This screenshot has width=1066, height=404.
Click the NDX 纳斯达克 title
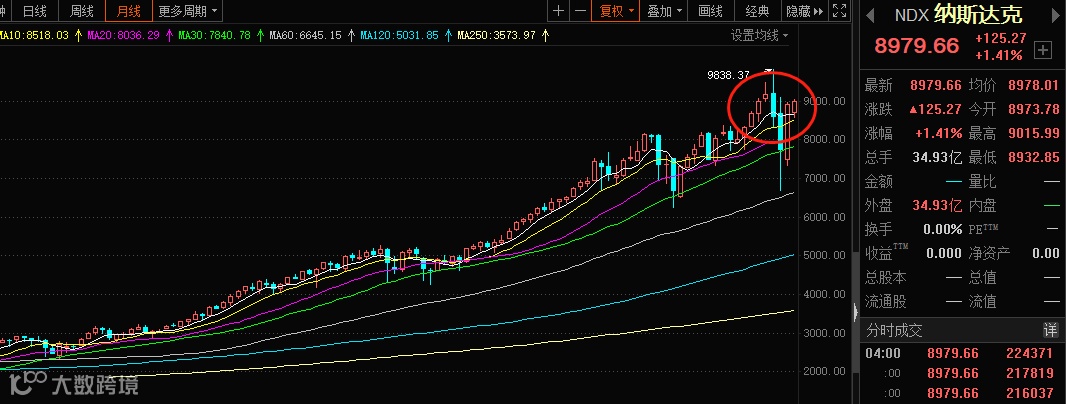(x=959, y=15)
